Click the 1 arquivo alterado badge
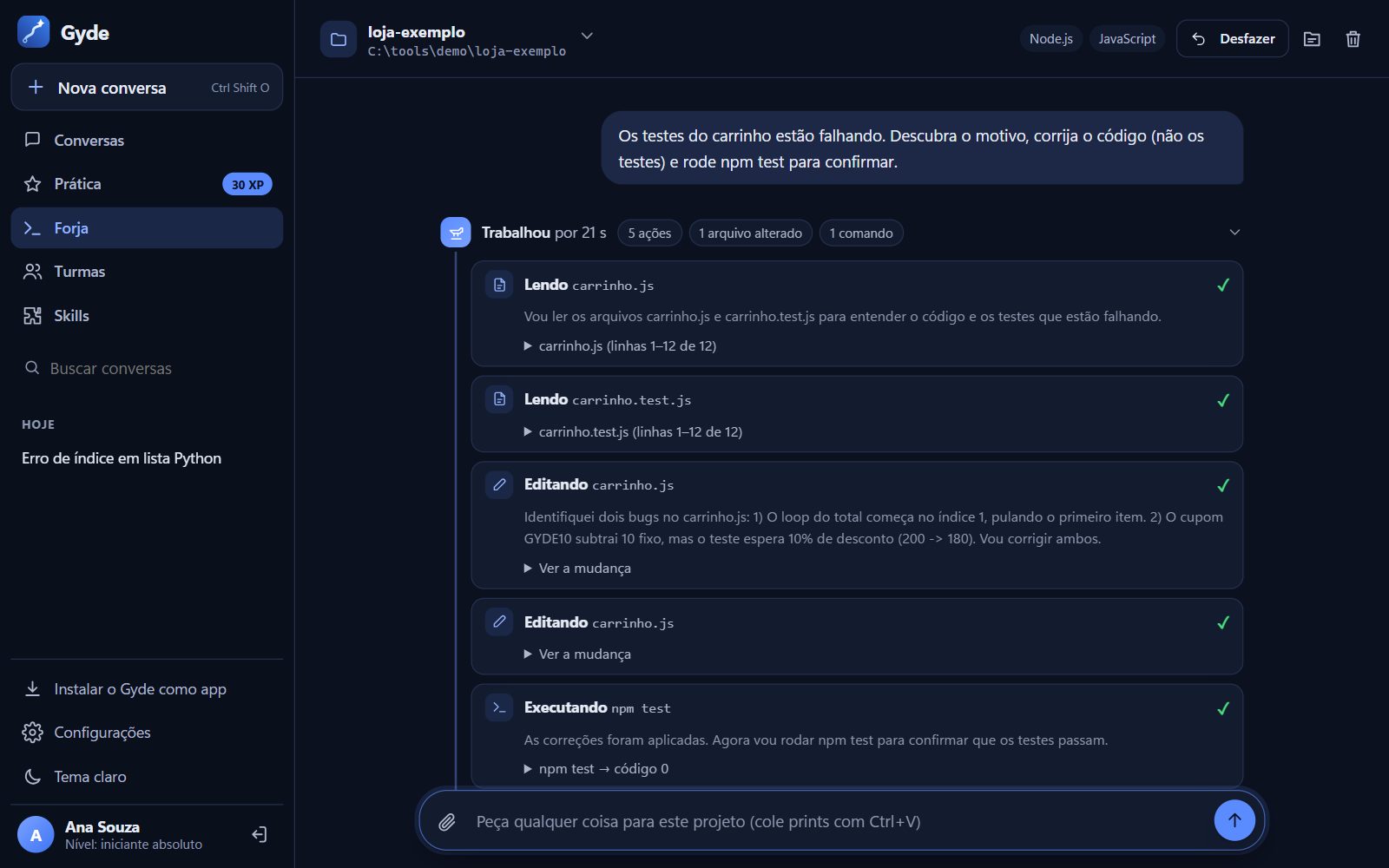Viewport: 1389px width, 868px height. [751, 233]
